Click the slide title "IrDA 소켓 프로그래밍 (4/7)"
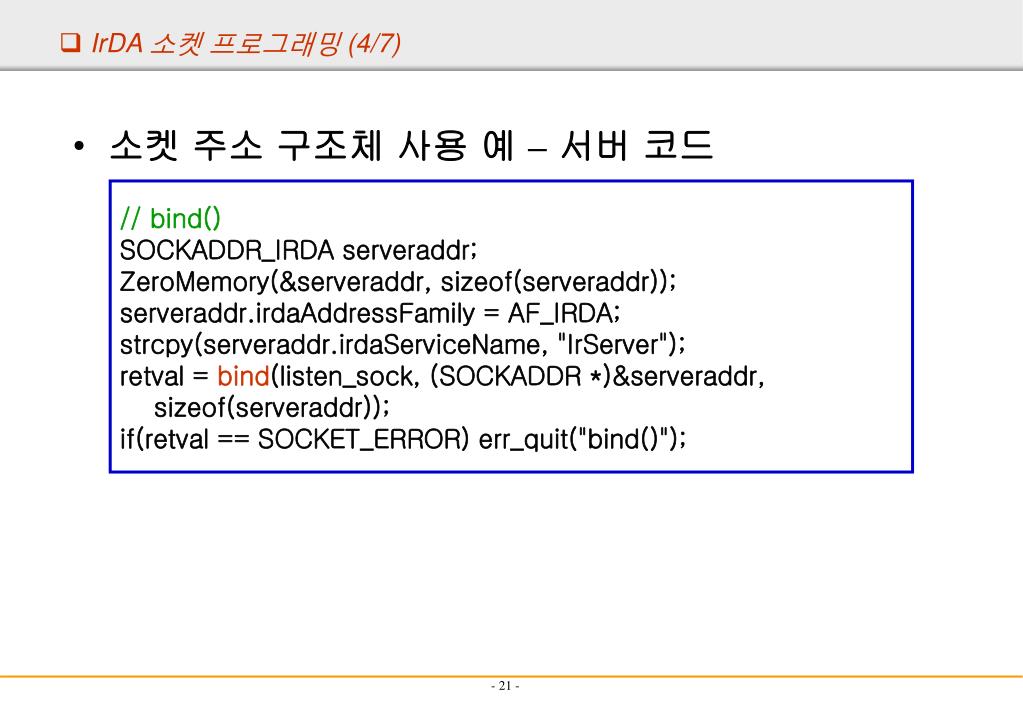The image size is (1023, 708). (245, 44)
